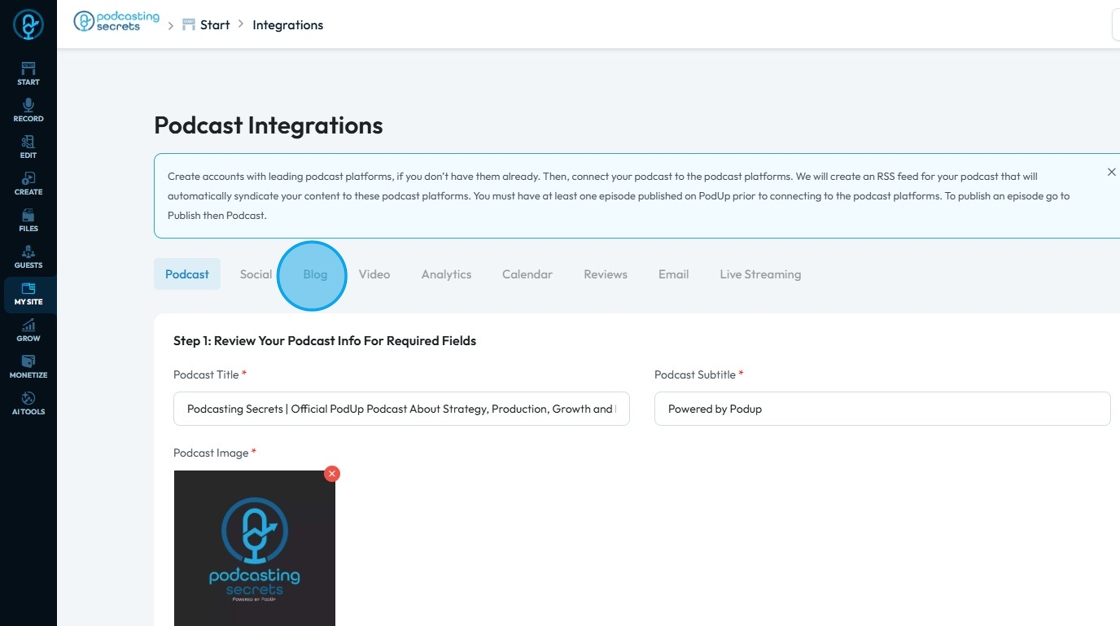Select My Site in the sidebar
The image size is (1120, 626).
(29, 294)
